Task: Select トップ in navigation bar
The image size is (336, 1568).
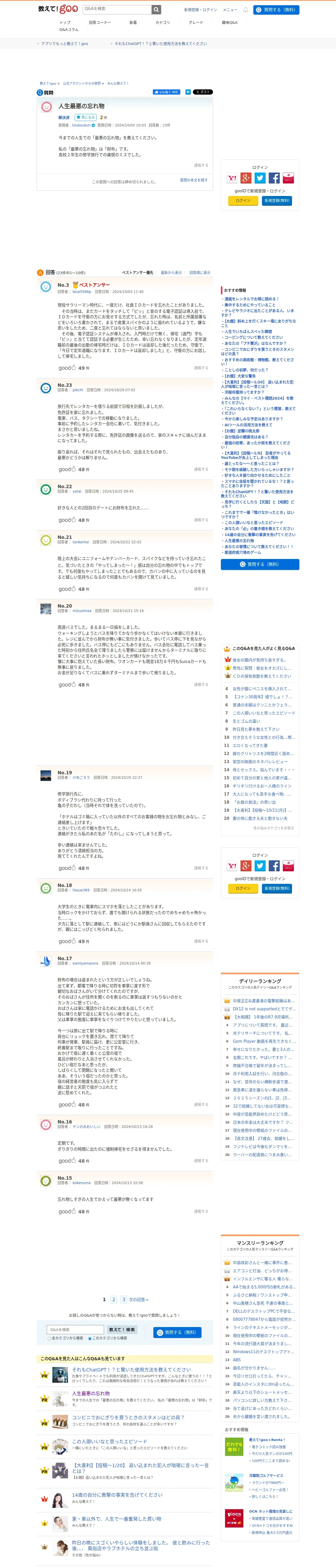Action: (x=65, y=22)
